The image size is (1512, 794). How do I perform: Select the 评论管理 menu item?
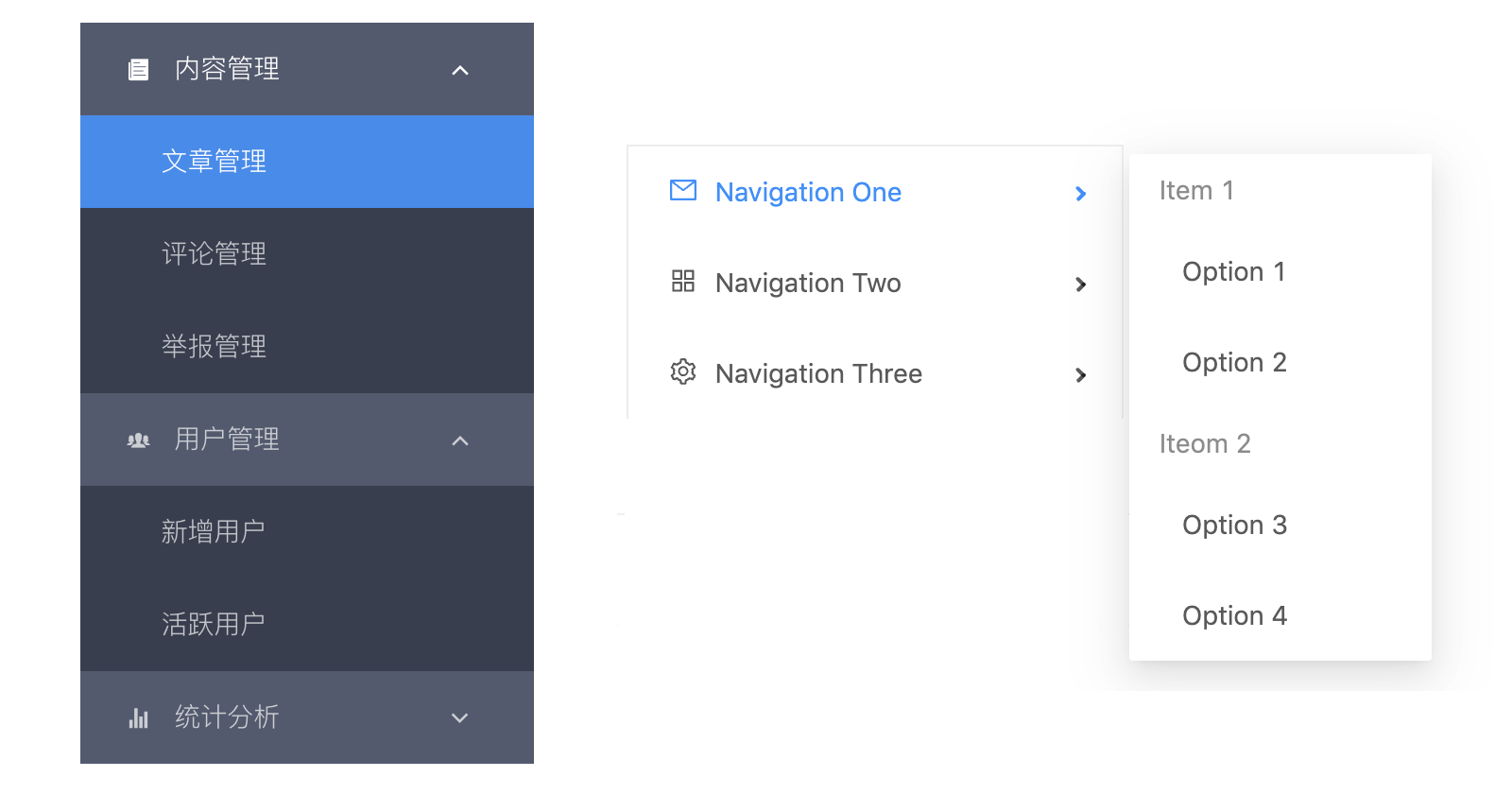point(215,254)
